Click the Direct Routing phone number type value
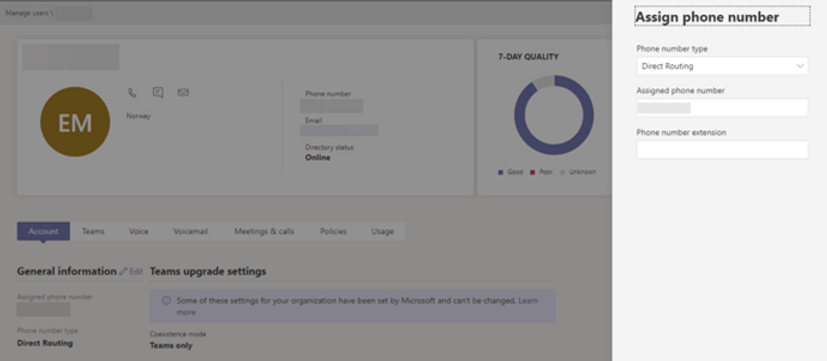Viewport: 827px width, 361px height. pos(45,343)
